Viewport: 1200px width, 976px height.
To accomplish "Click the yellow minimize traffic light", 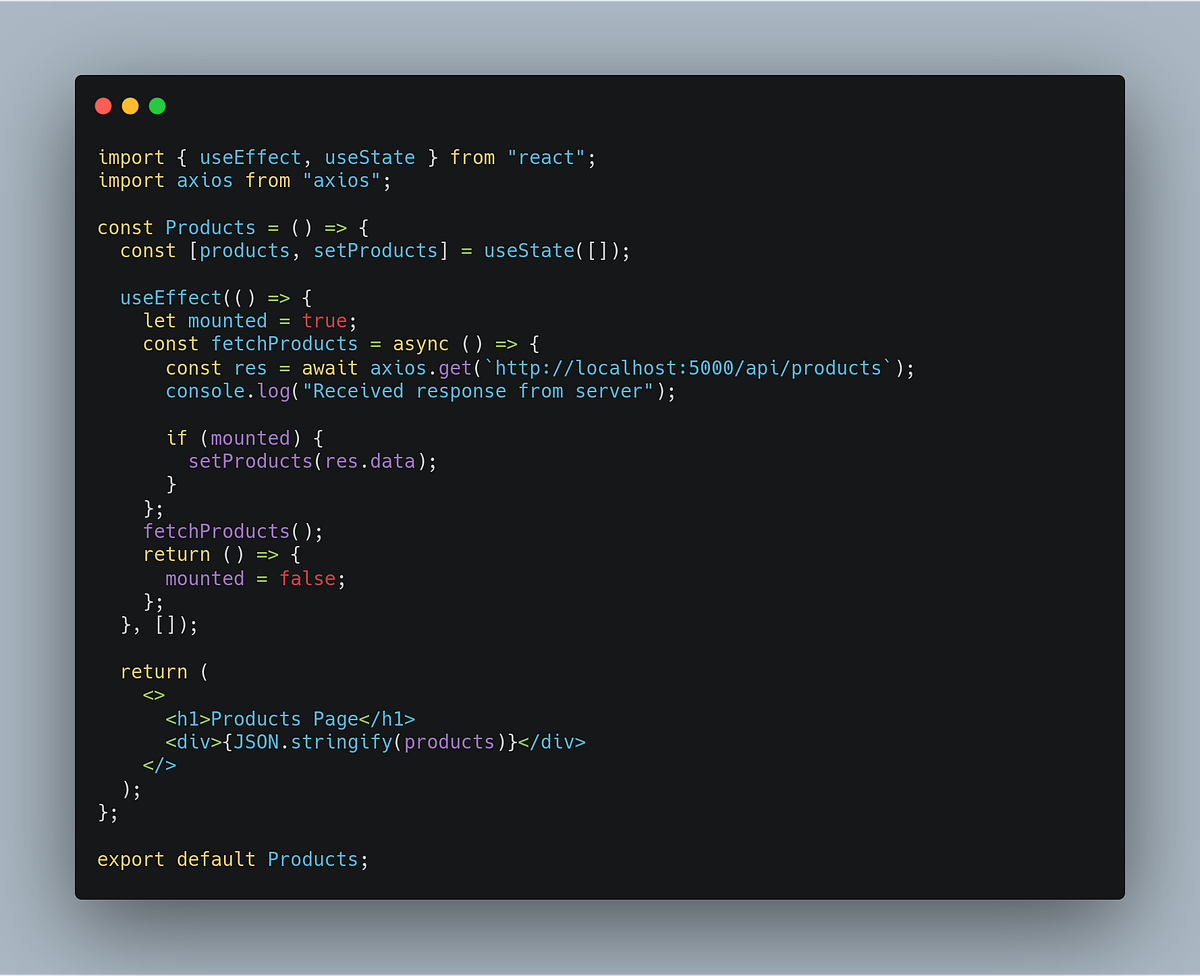I will (130, 105).
